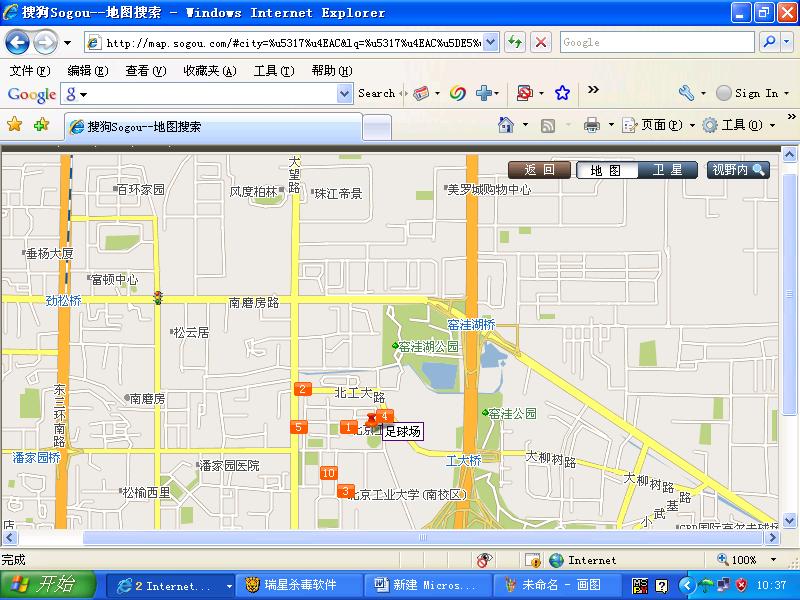Screen dimensions: 800x600
Task: Click the search magnifier beside the Google box
Action: click(769, 42)
